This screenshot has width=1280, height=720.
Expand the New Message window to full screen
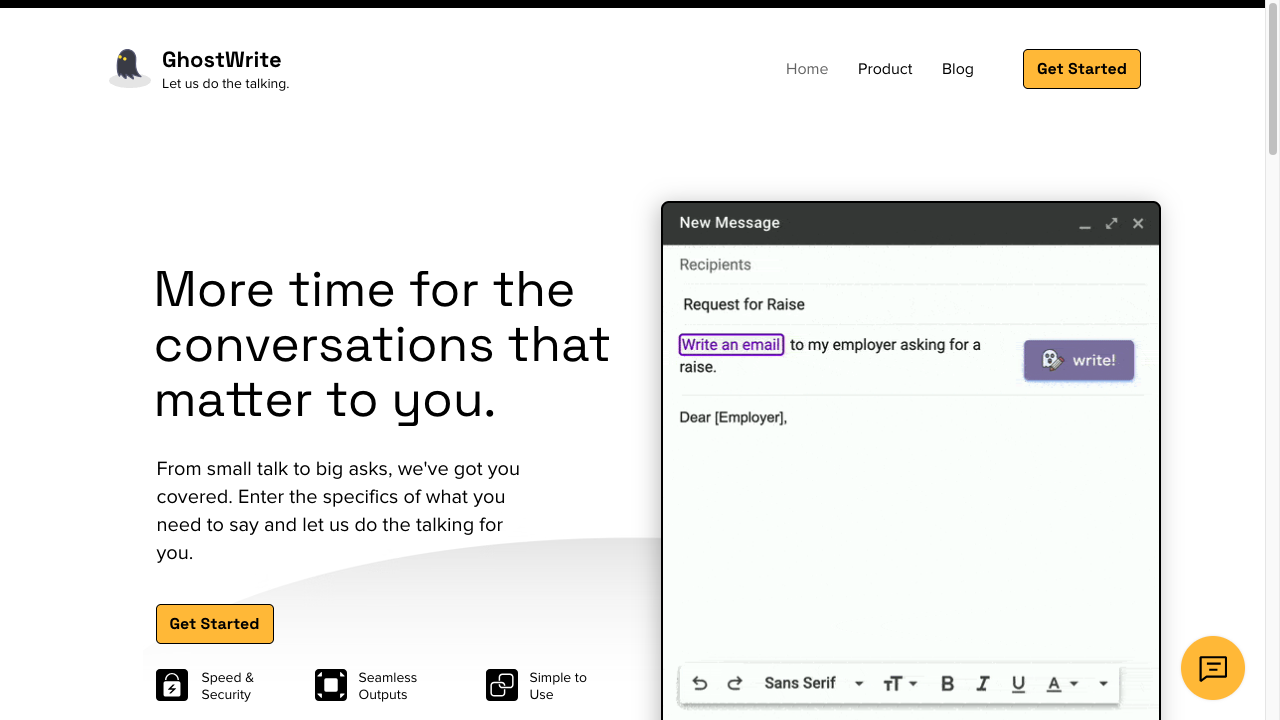[1111, 223]
